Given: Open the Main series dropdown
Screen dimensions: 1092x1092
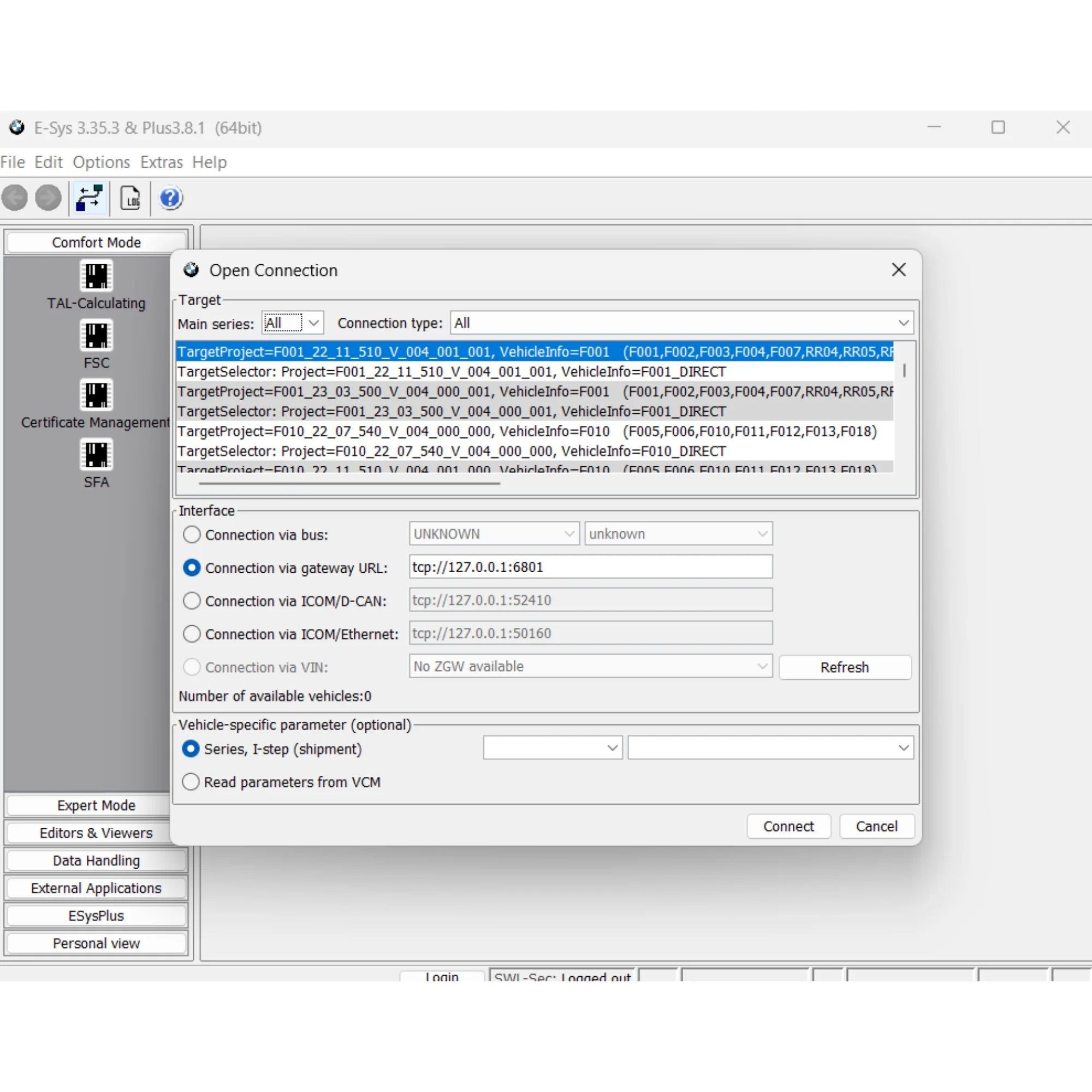Looking at the screenshot, I should [314, 322].
